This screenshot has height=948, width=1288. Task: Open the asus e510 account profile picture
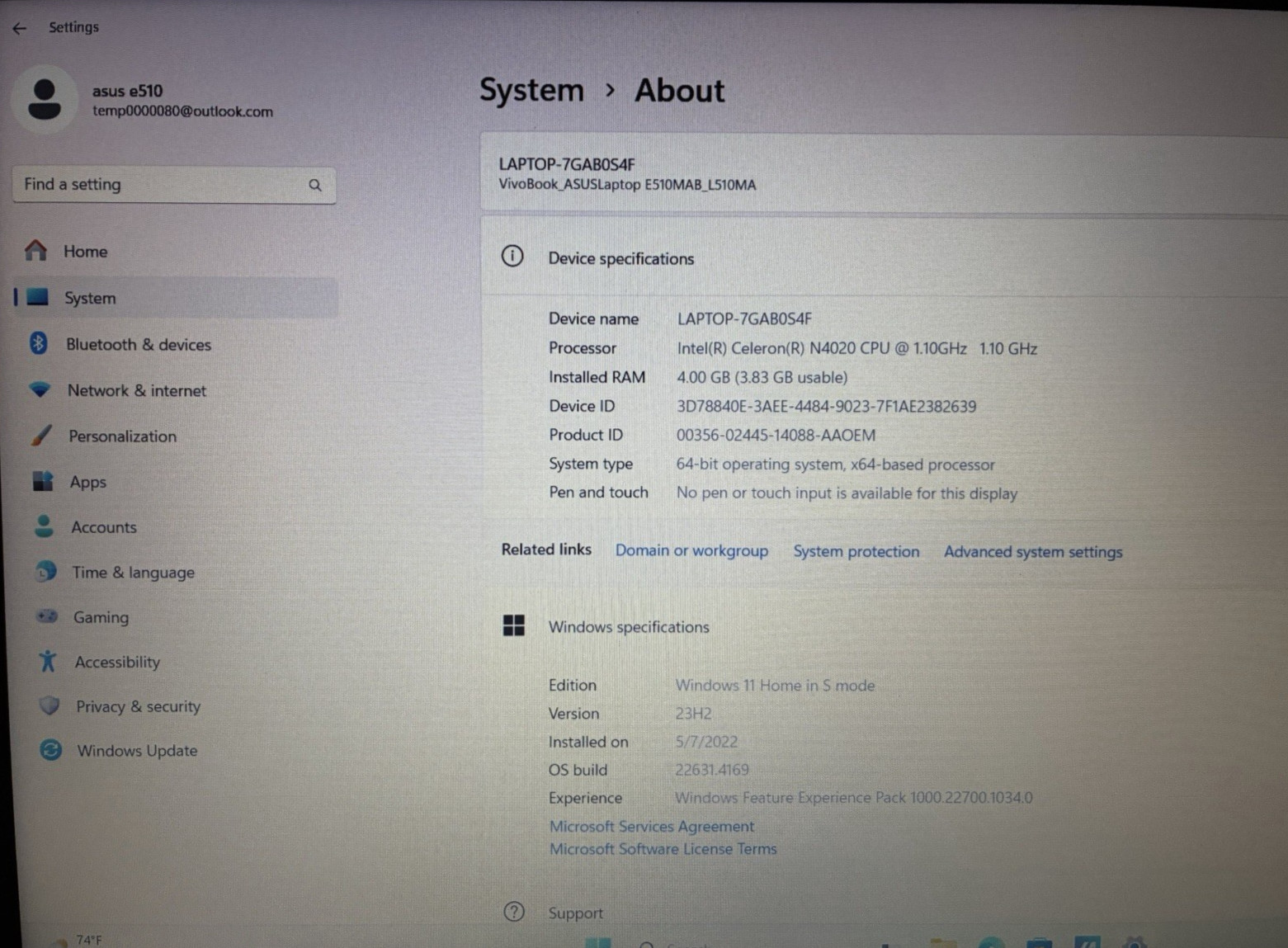45,100
